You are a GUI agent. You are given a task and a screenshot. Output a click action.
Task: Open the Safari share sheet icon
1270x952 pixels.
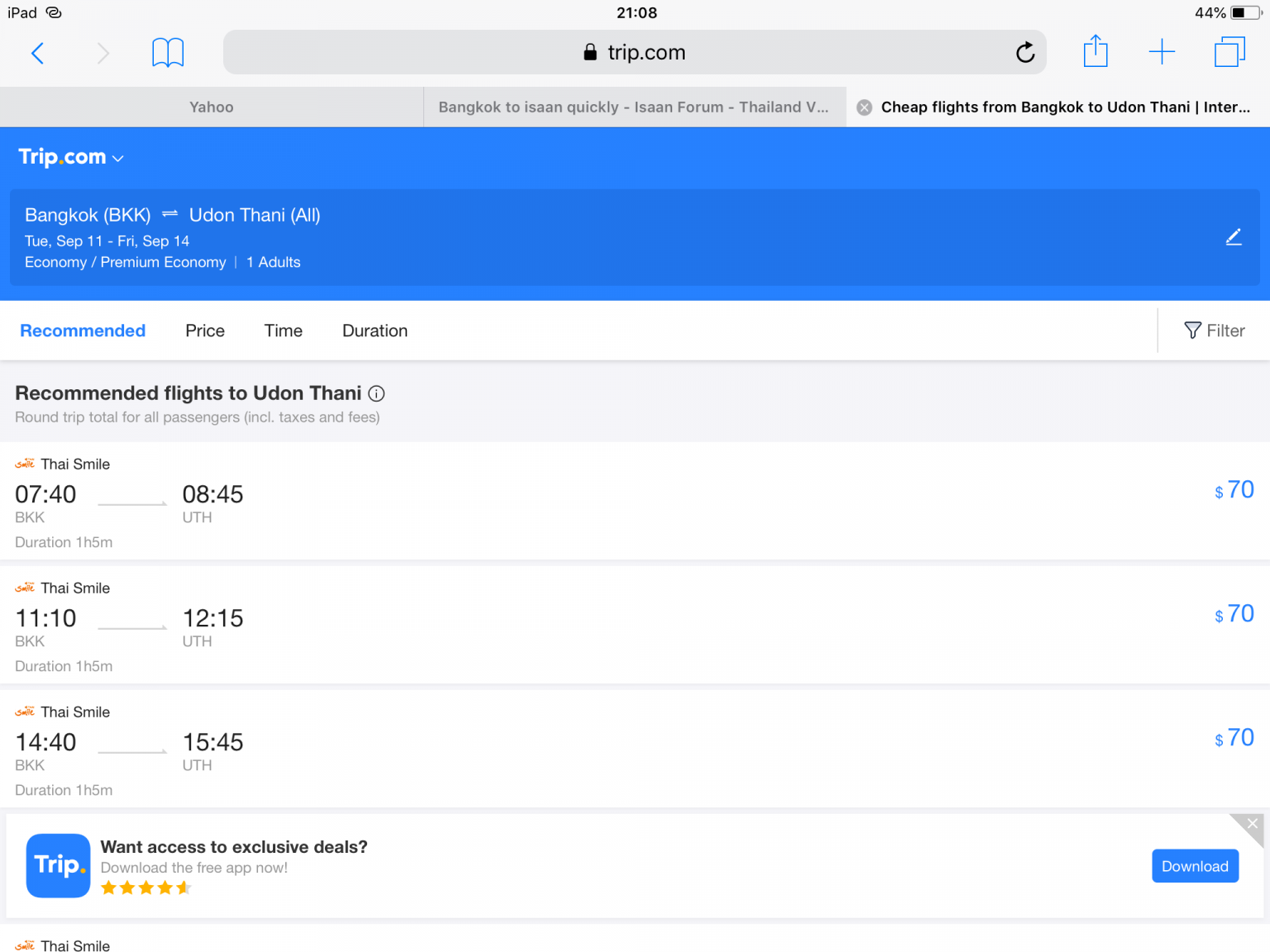1096,51
